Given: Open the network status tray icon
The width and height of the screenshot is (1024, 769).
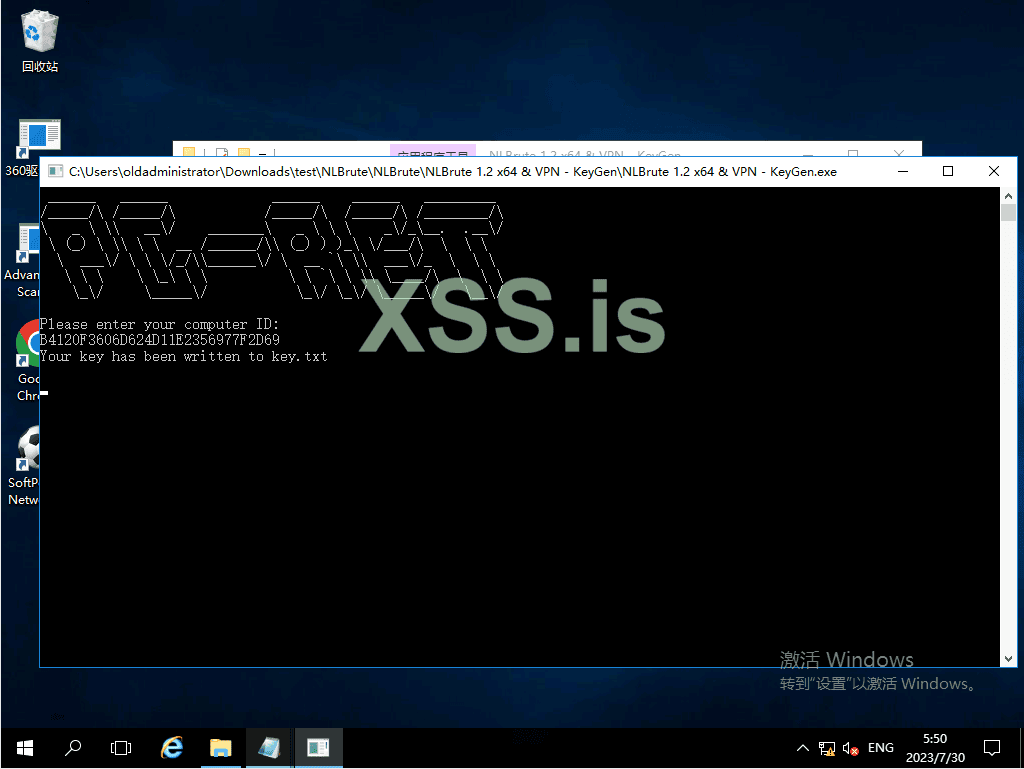Looking at the screenshot, I should [x=827, y=748].
